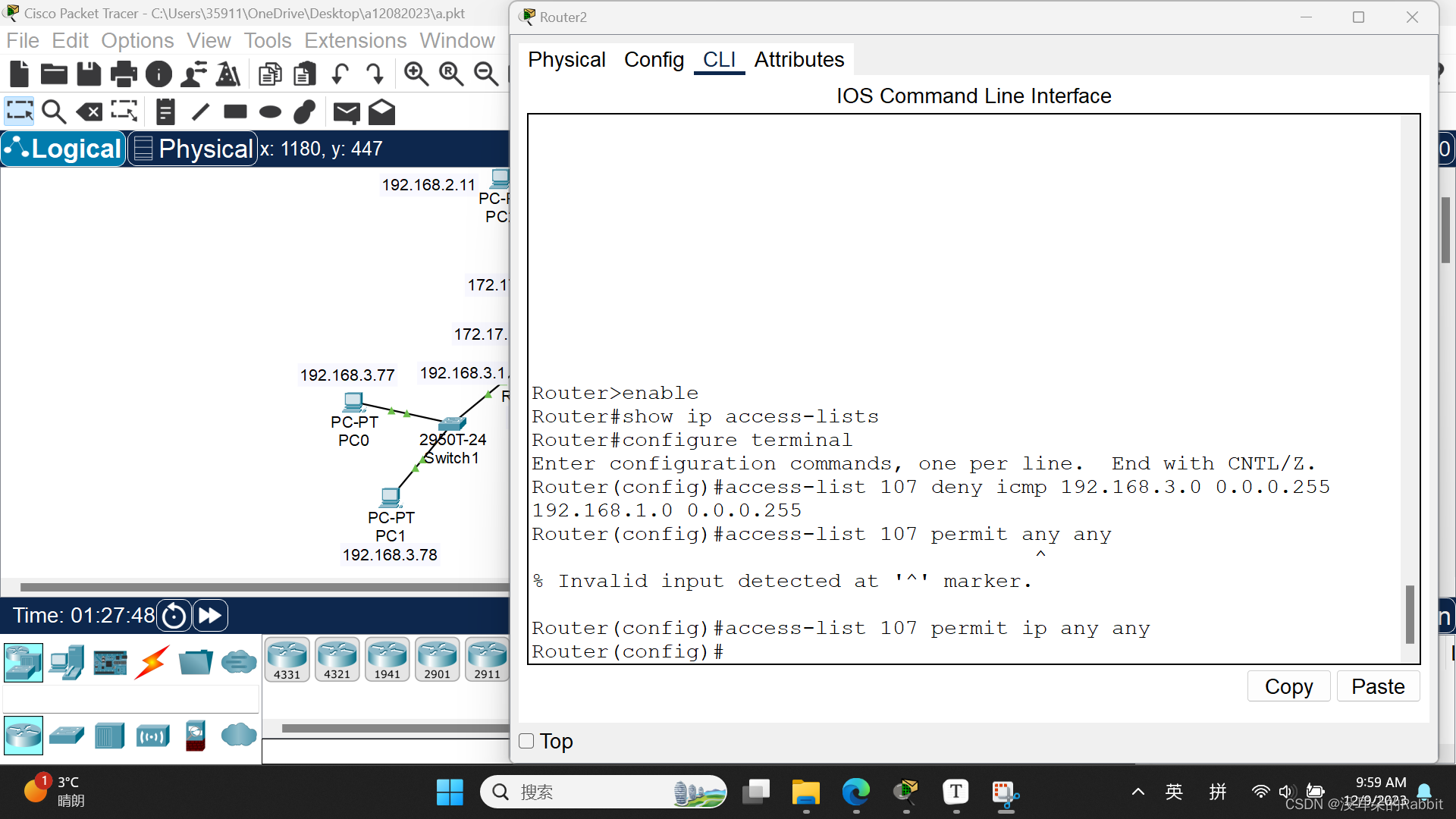Choose the Draw Freeform tool
The height and width of the screenshot is (819, 1456).
click(305, 111)
